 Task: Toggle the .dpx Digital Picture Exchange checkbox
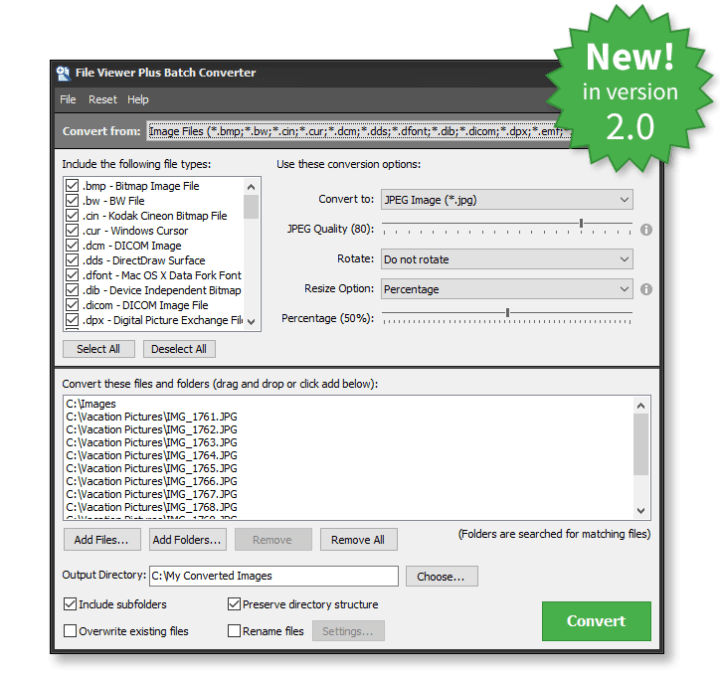pos(72,320)
